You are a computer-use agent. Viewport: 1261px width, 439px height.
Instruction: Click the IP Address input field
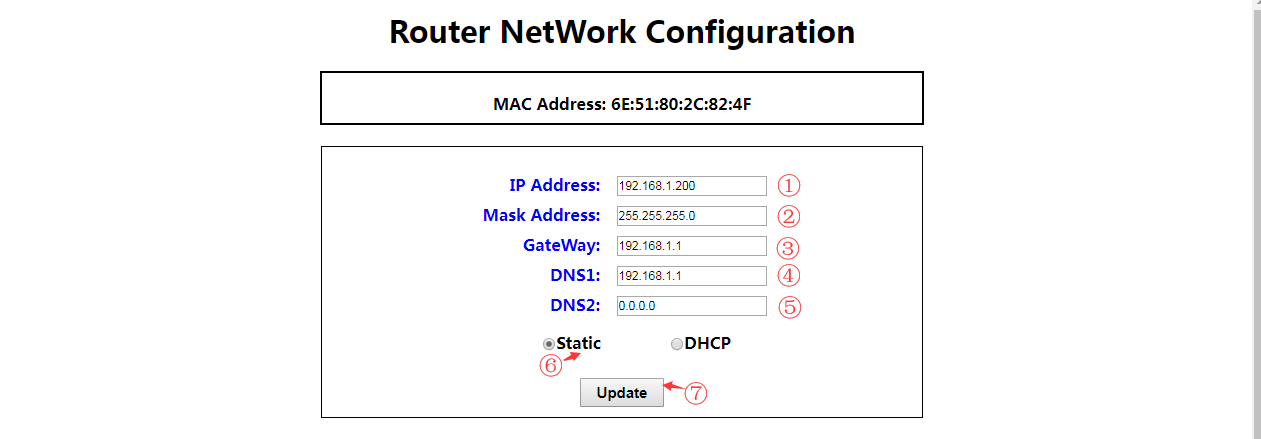[691, 186]
